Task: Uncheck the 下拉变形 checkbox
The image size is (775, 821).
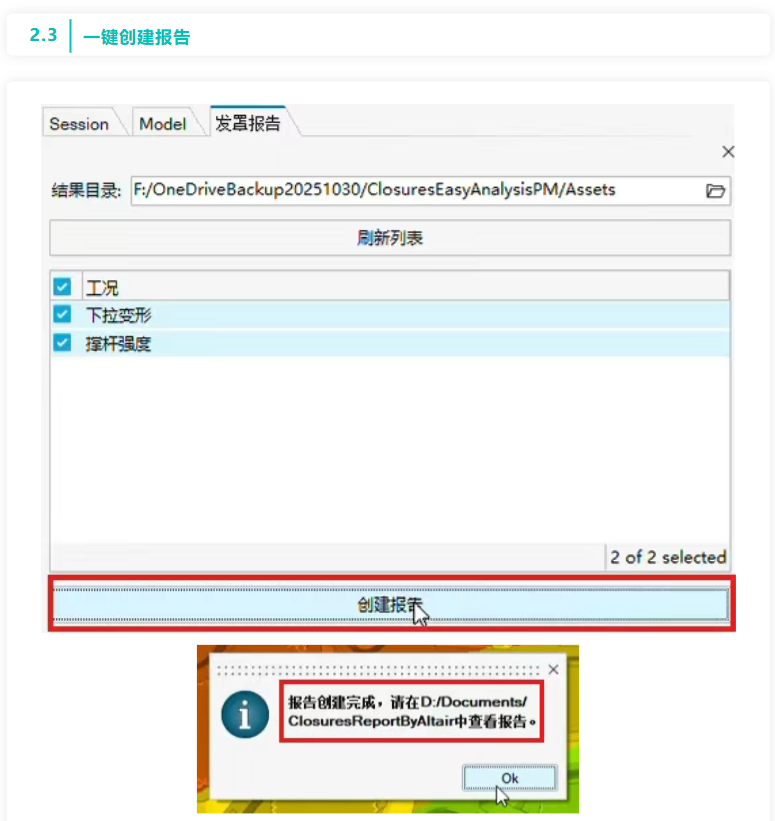Action: point(62,314)
